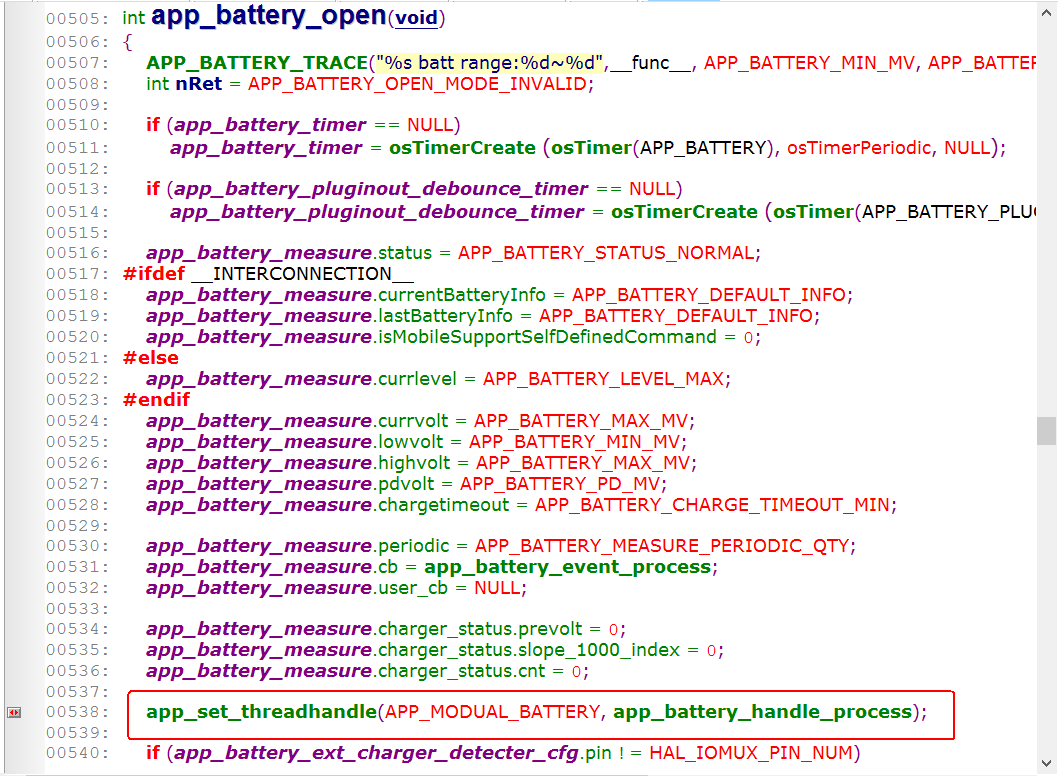The image size is (1058, 776).
Task: Click the void parameter keyword
Action: 416,18
